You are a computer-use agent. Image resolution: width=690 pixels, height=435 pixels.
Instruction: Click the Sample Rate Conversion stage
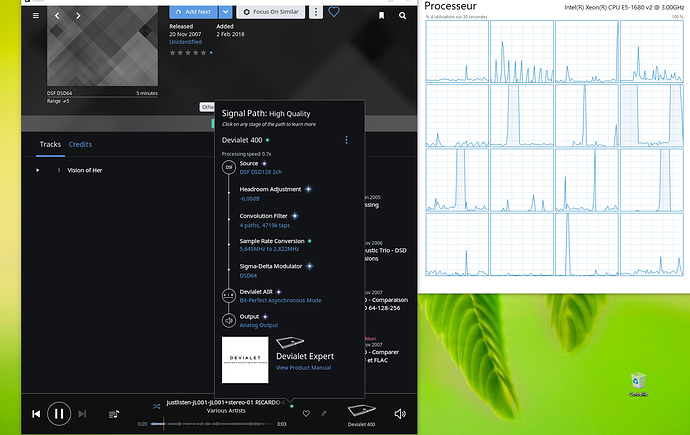click(x=272, y=241)
